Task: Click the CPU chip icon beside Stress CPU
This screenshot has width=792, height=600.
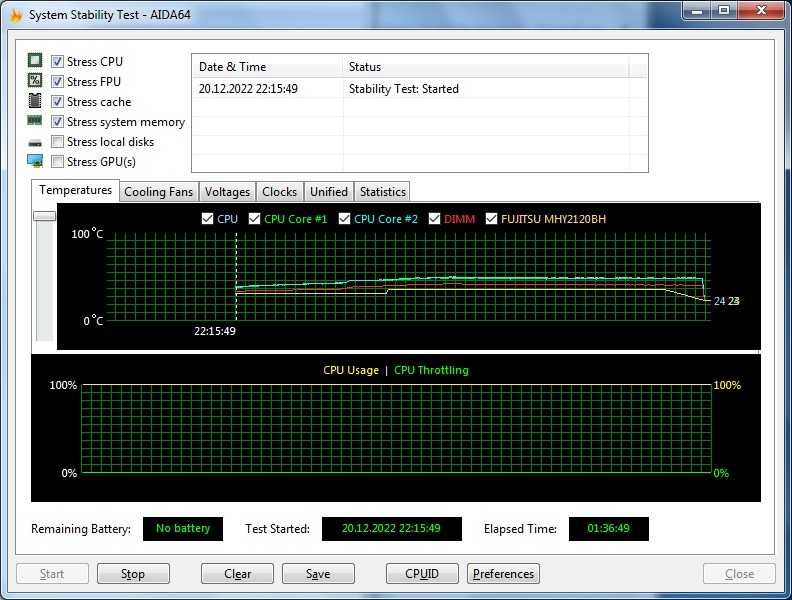Action: (35, 61)
